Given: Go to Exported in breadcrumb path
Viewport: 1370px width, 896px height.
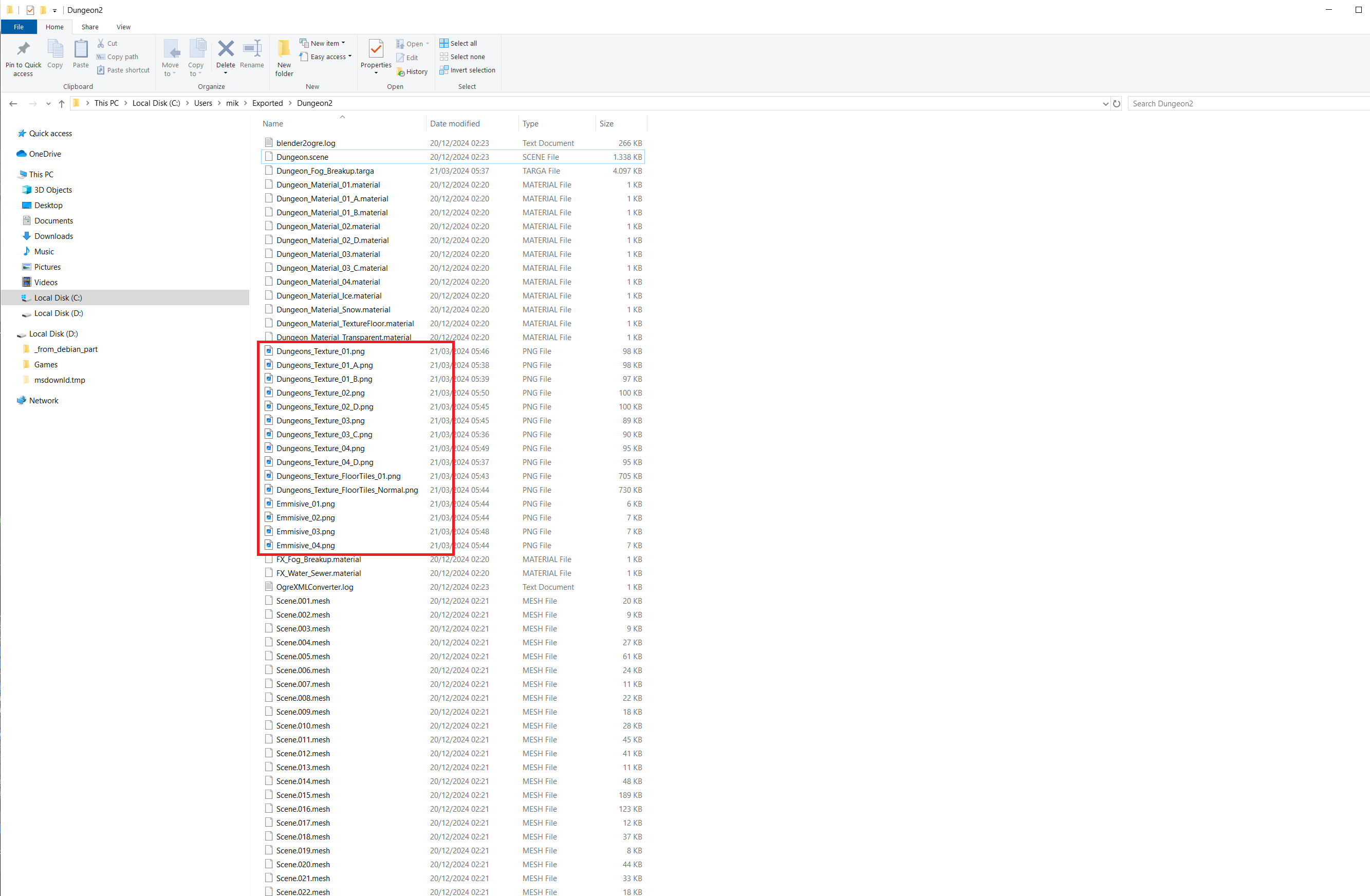Looking at the screenshot, I should 268,103.
